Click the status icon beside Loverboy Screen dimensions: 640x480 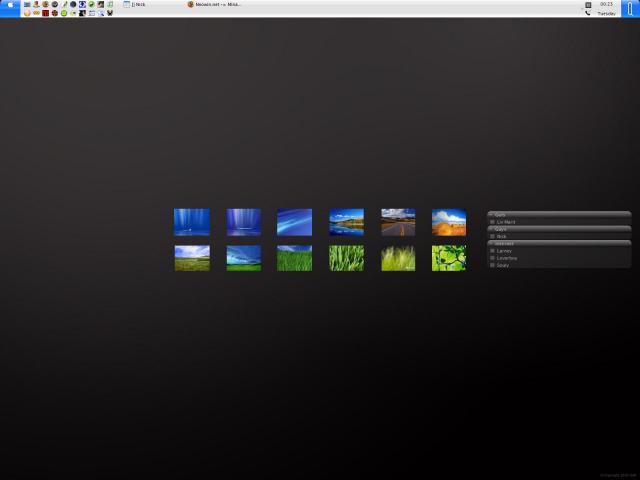(x=492, y=258)
